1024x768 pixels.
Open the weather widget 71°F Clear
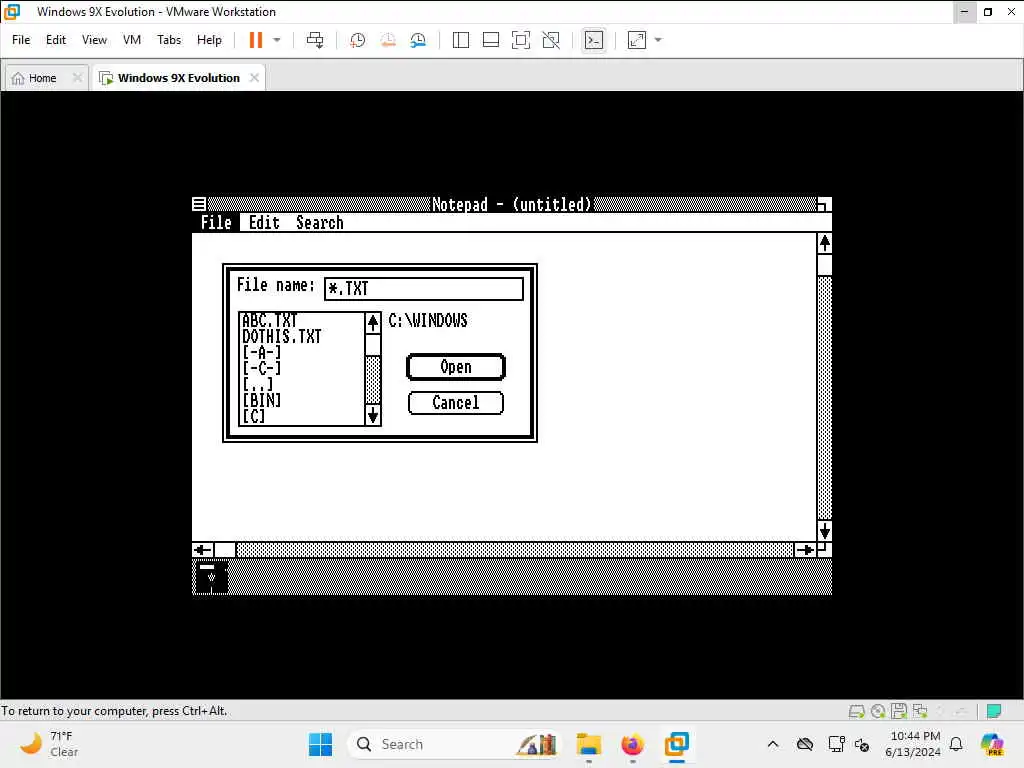tap(49, 744)
